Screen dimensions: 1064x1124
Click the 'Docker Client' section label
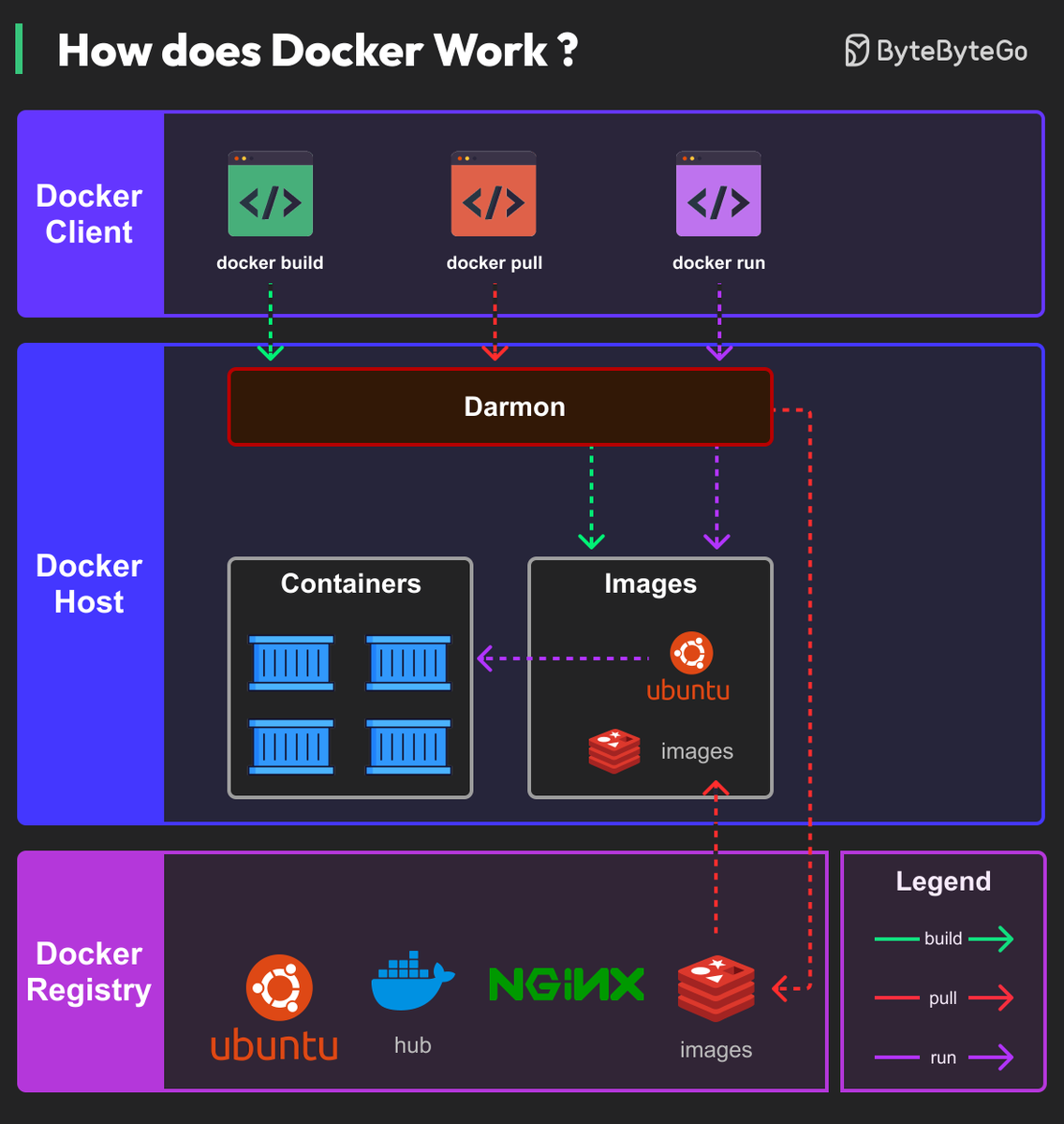pyautogui.click(x=89, y=214)
